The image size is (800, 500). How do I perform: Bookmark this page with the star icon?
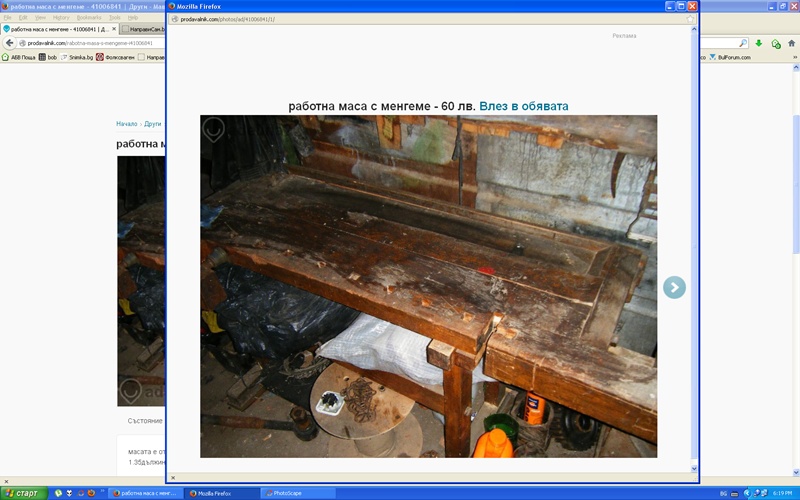pos(690,19)
